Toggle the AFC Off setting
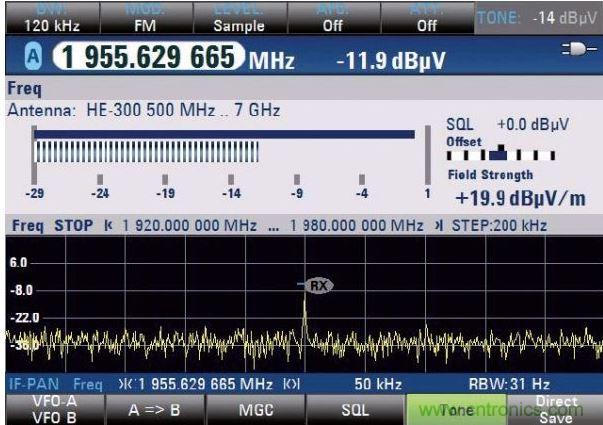This screenshot has width=603, height=425. 332,19
